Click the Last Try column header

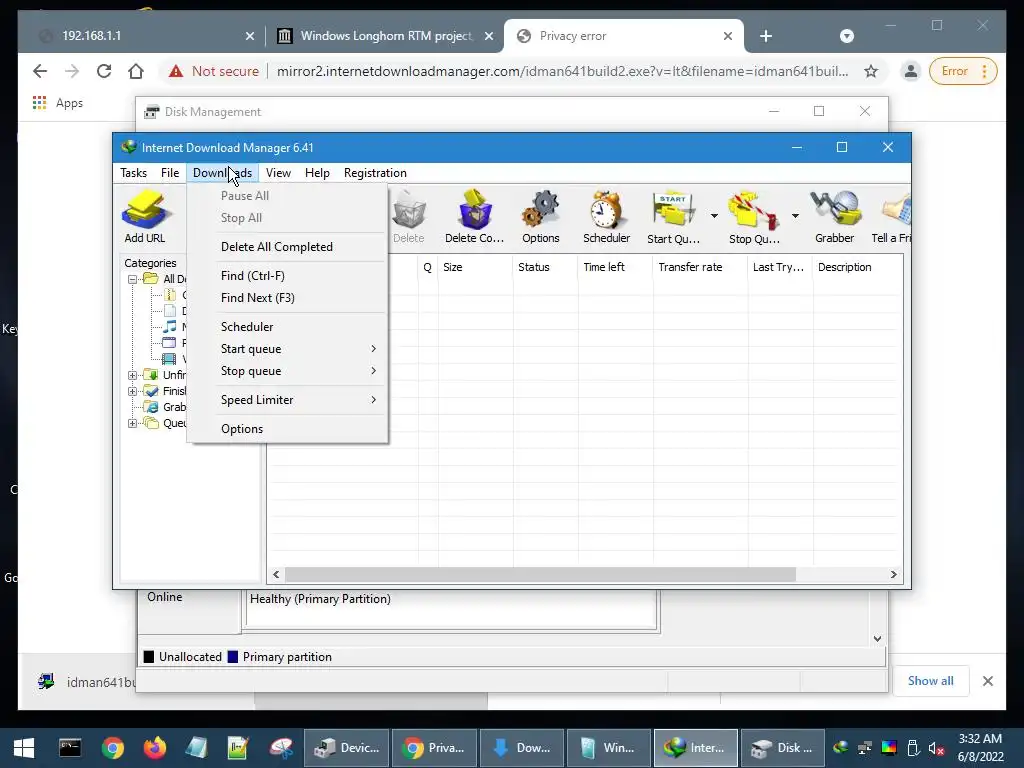tap(779, 267)
